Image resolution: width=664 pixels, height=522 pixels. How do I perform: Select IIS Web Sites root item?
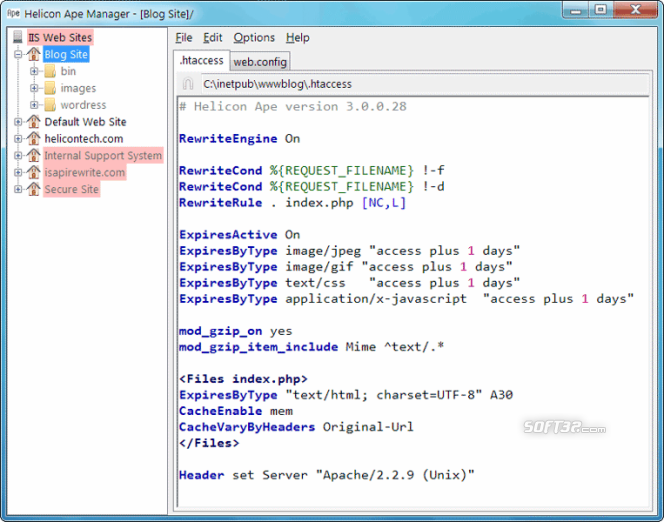[67, 38]
